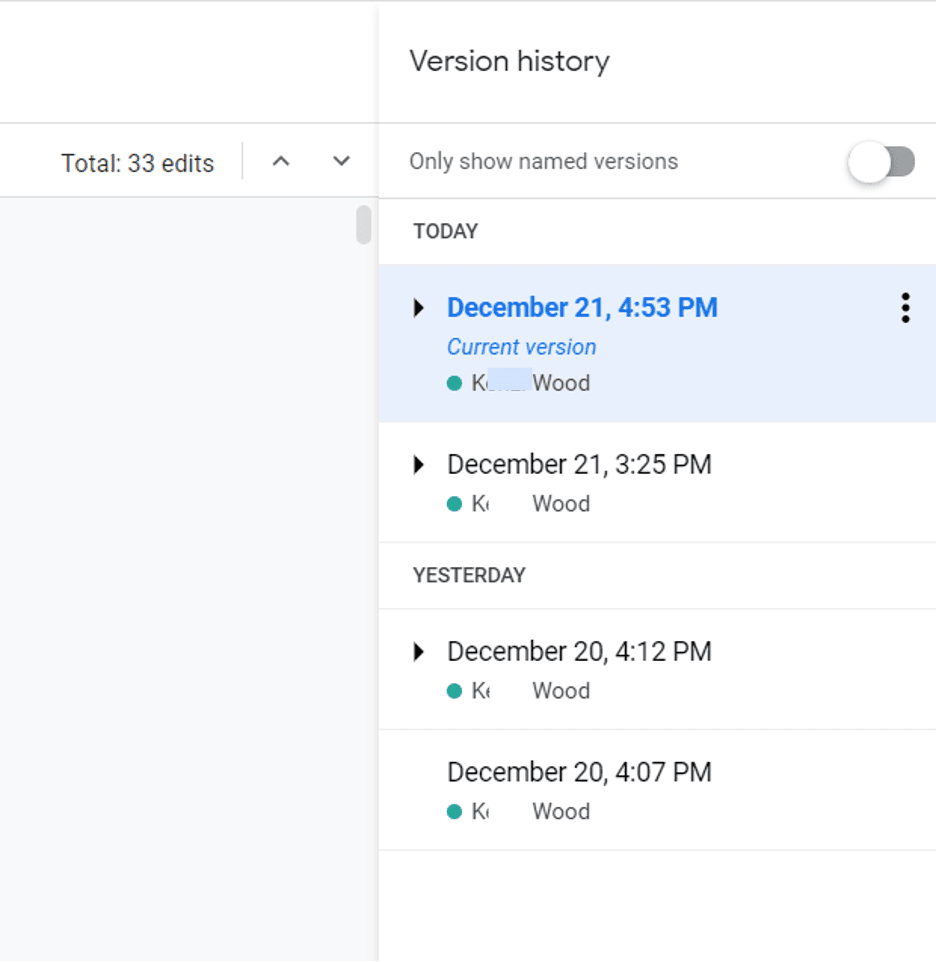Expand the December 21, 4:53 PM version
Viewport: 936px width, 962px height.
click(419, 308)
